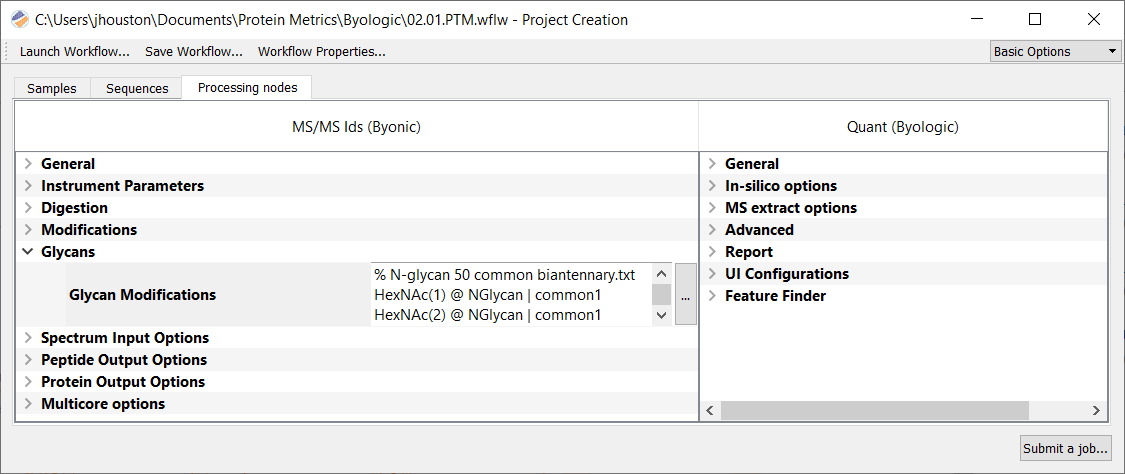Open Workflow Properties dialog
The image size is (1125, 474).
[321, 52]
